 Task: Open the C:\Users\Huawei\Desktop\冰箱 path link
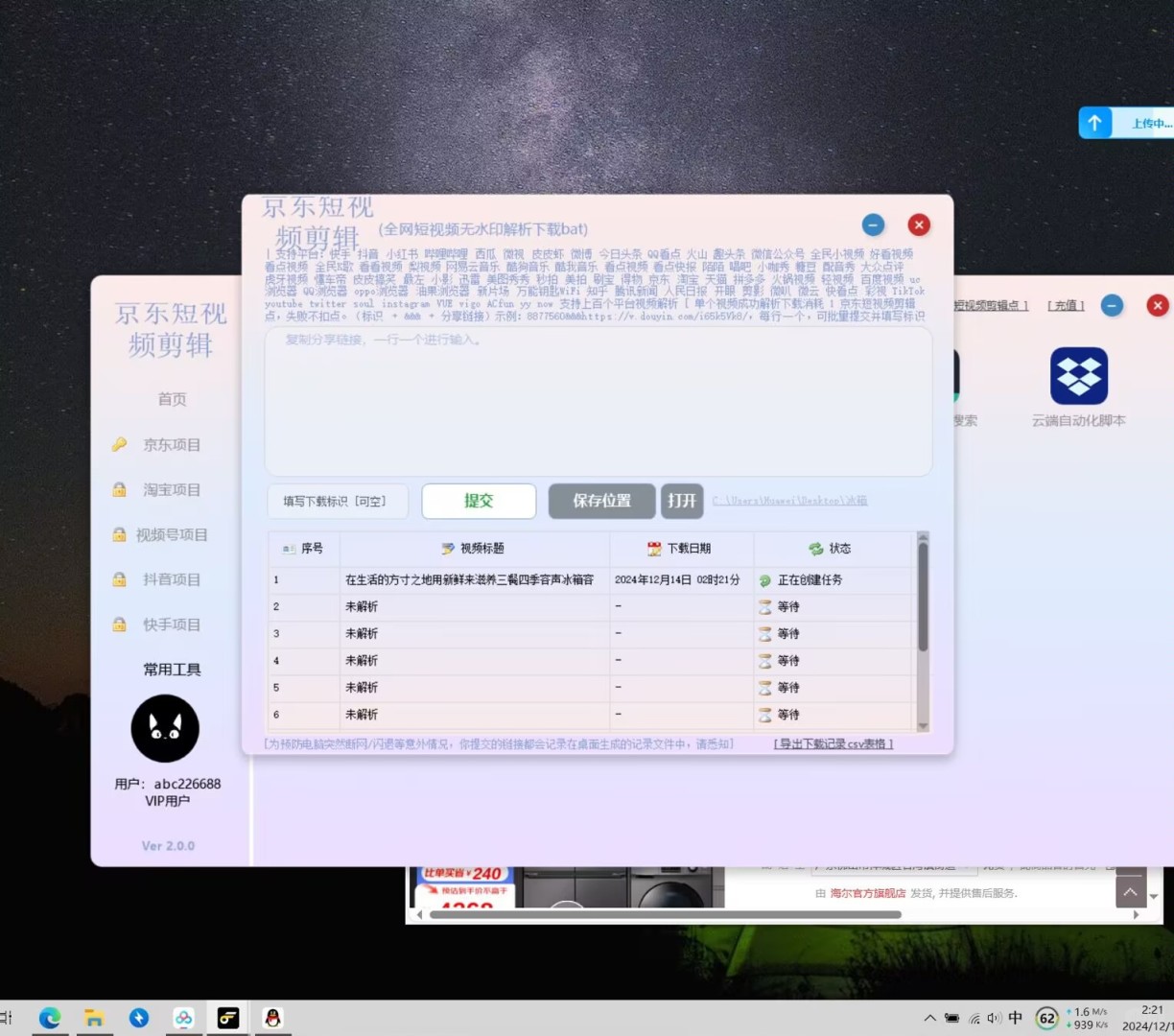pyautogui.click(x=789, y=501)
